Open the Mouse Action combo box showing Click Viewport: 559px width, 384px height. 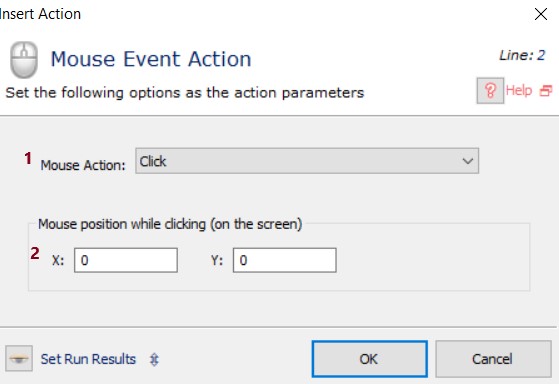307,161
